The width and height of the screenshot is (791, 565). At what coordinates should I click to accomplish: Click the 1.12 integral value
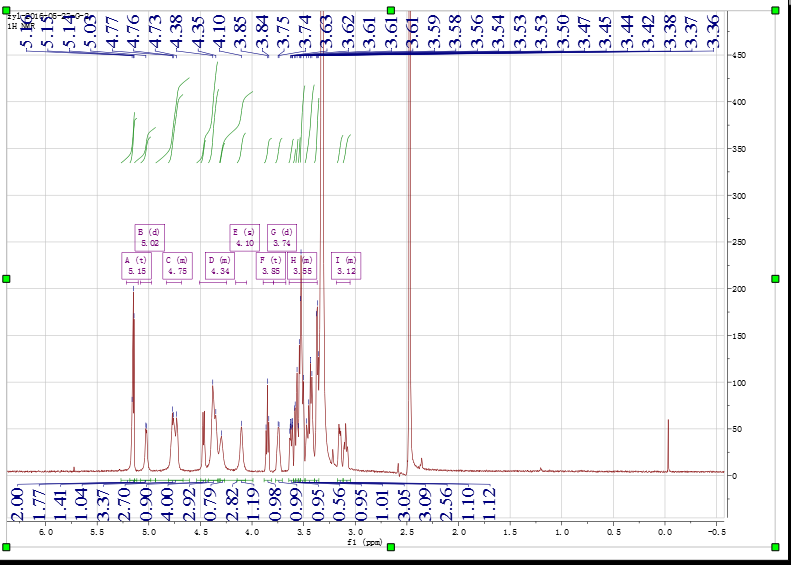(490, 504)
